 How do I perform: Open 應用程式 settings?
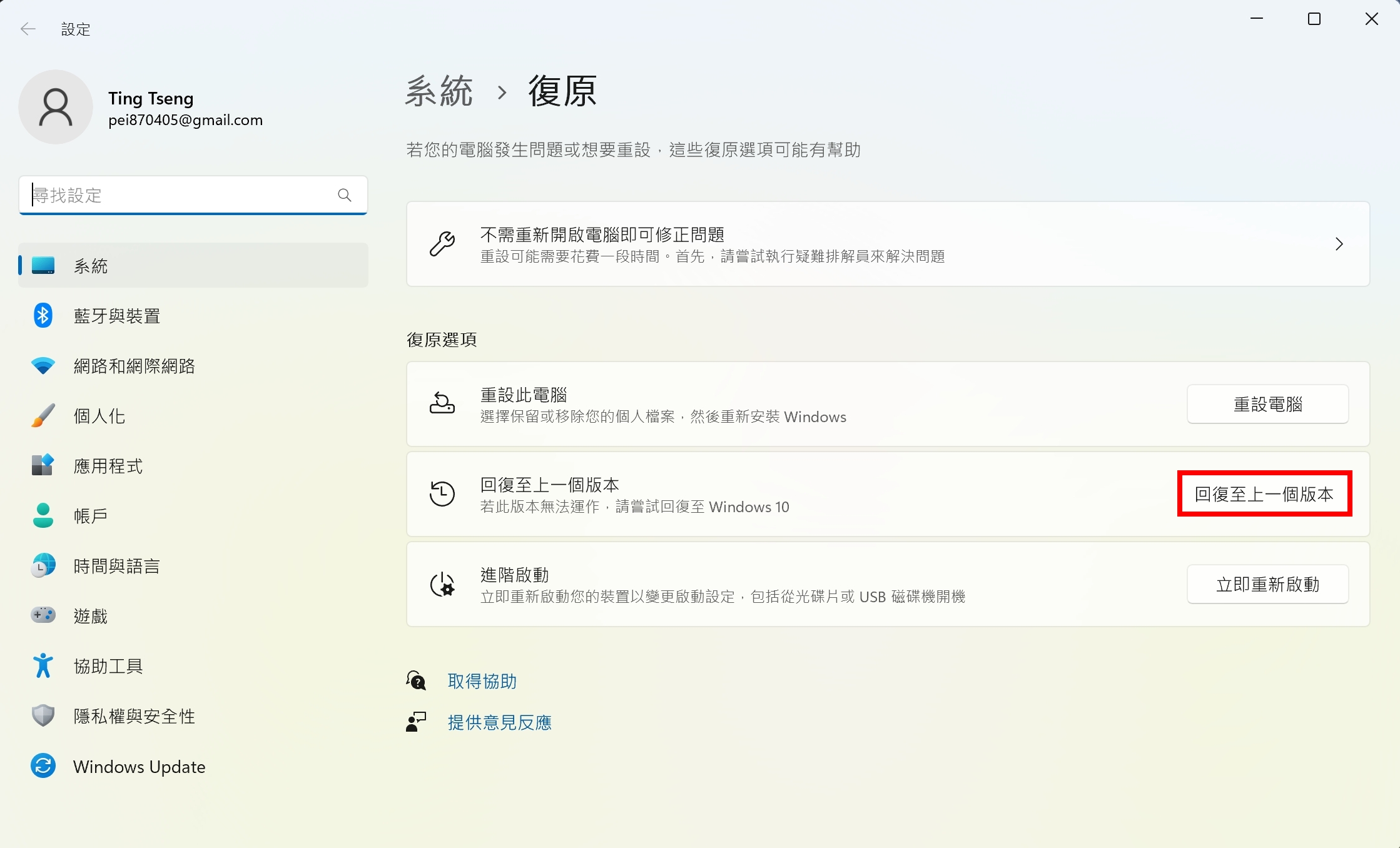click(x=193, y=466)
